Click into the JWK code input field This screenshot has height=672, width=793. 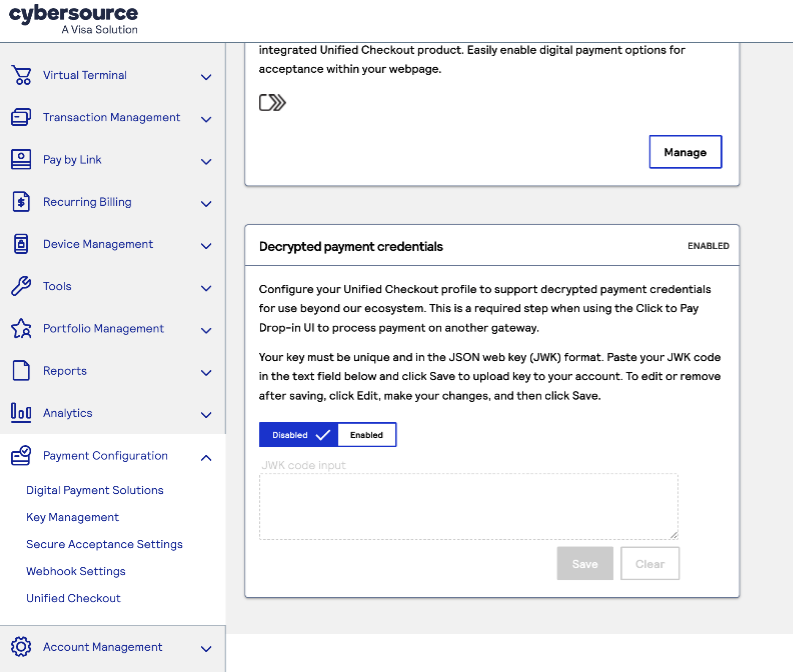pos(468,506)
